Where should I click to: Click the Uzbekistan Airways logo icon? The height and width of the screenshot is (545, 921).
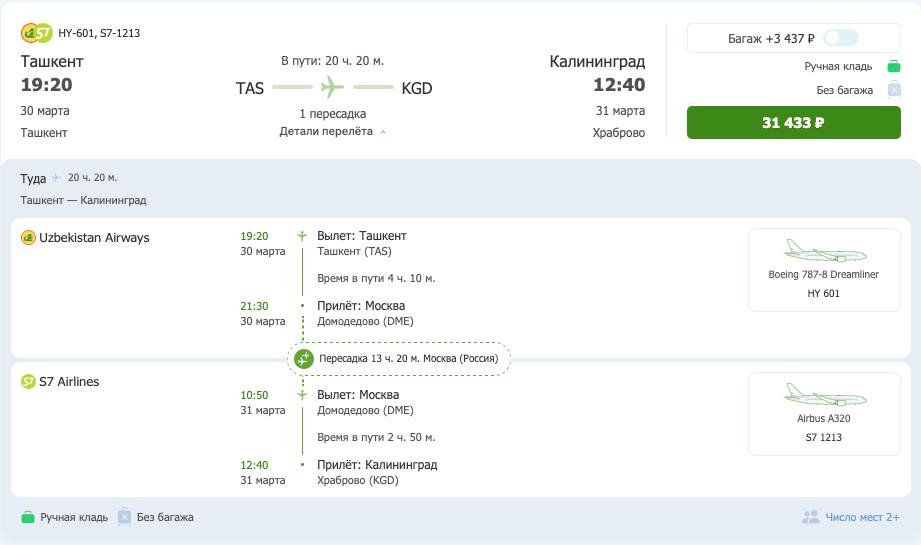28,238
